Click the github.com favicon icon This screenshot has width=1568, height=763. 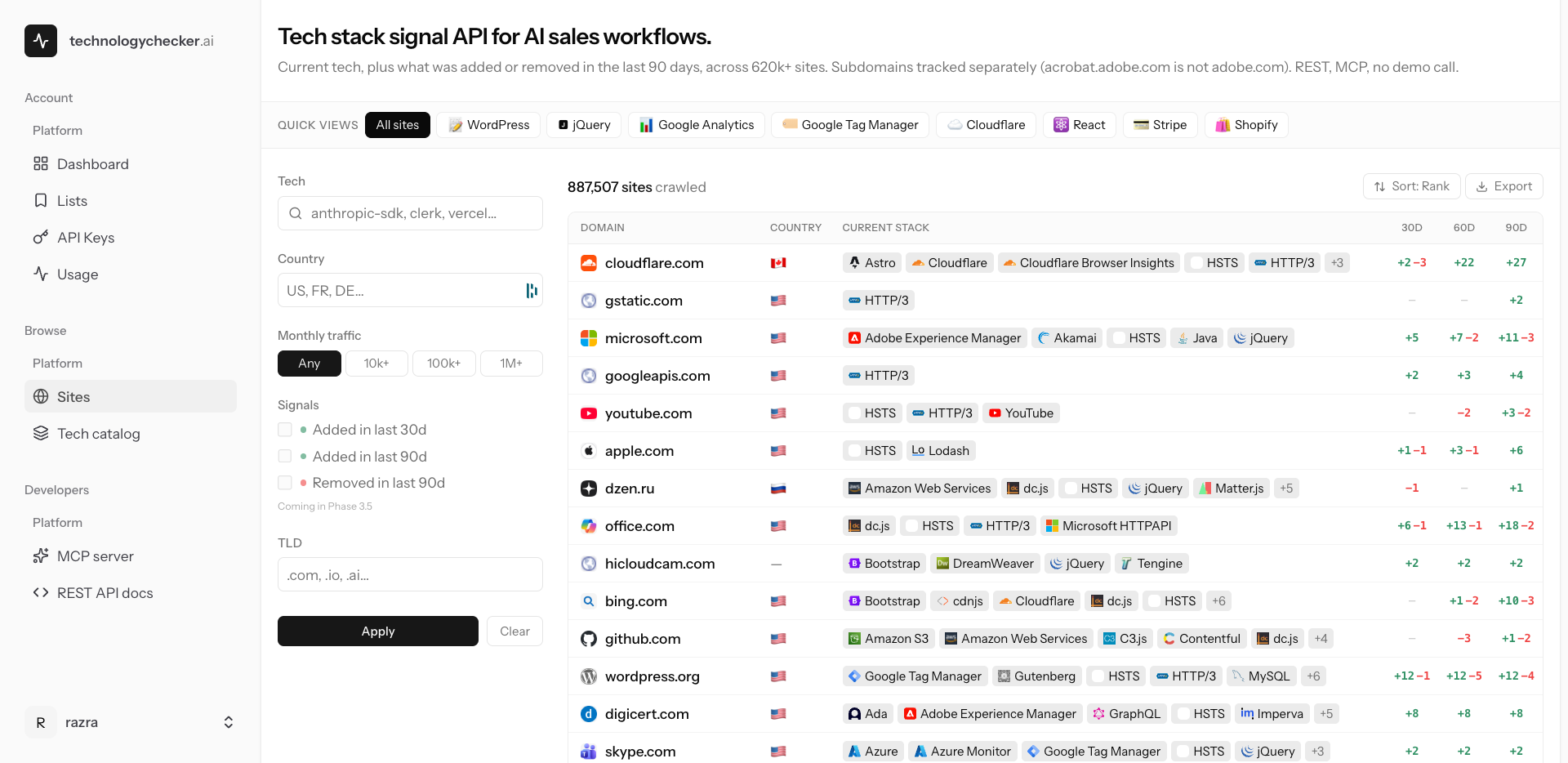click(589, 639)
